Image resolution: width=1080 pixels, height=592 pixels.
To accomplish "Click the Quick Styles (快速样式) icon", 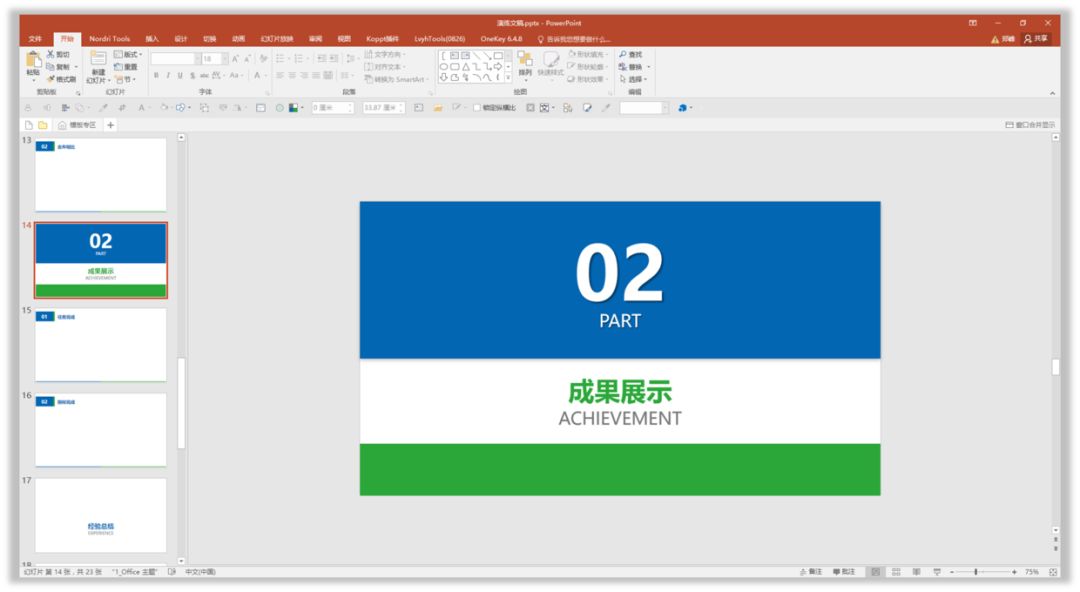I will click(551, 59).
